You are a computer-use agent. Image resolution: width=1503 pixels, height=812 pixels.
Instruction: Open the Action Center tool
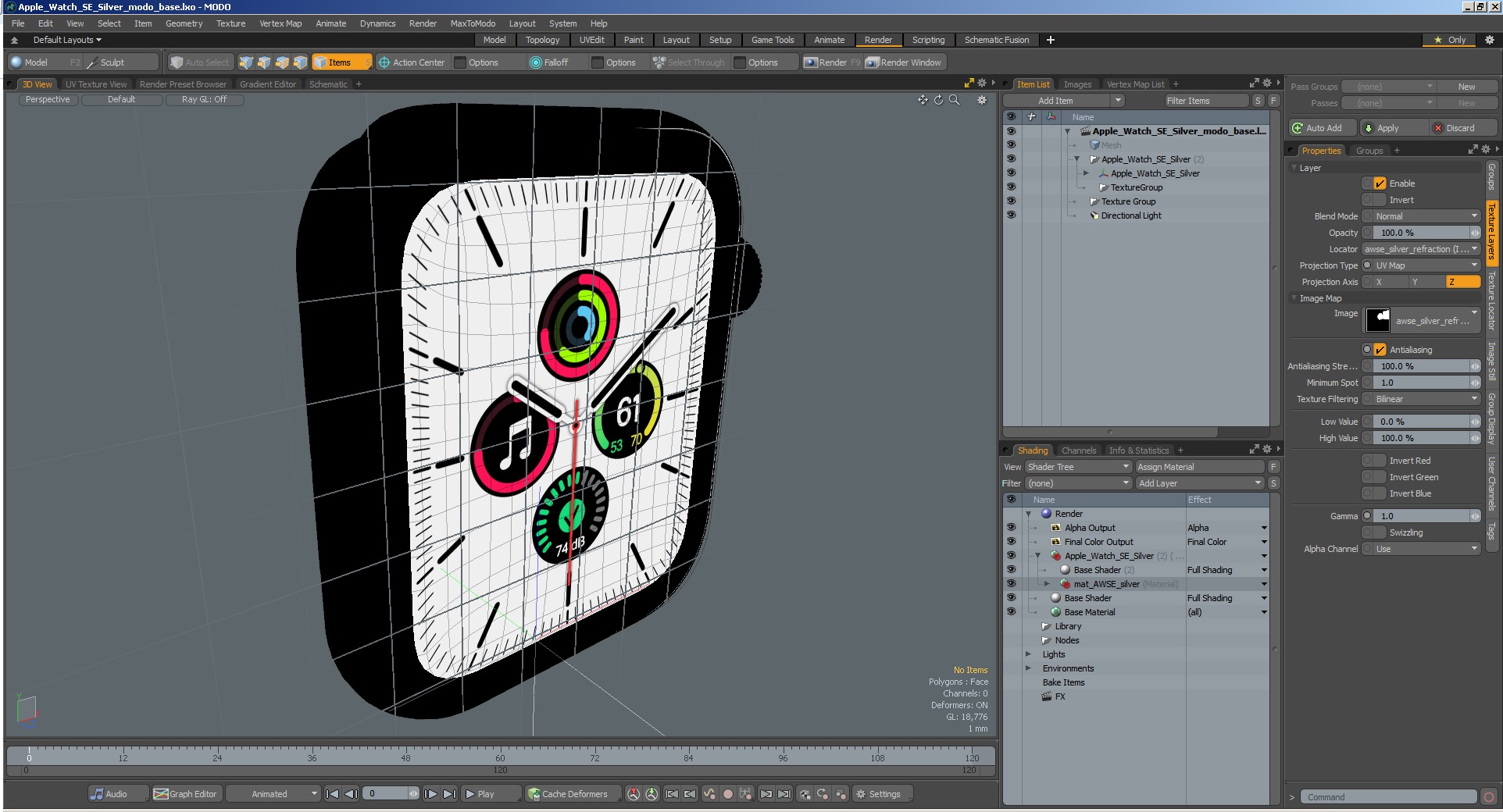click(x=412, y=62)
